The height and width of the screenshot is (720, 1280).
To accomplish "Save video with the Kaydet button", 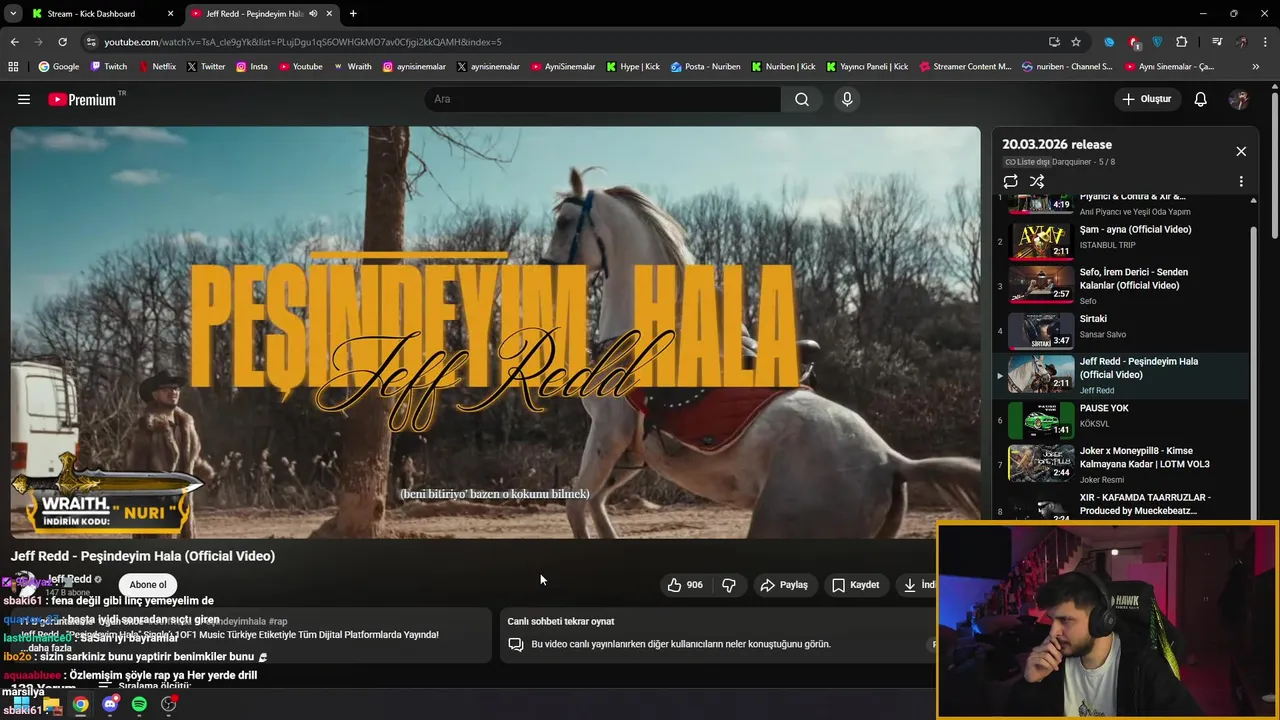I will (x=856, y=585).
